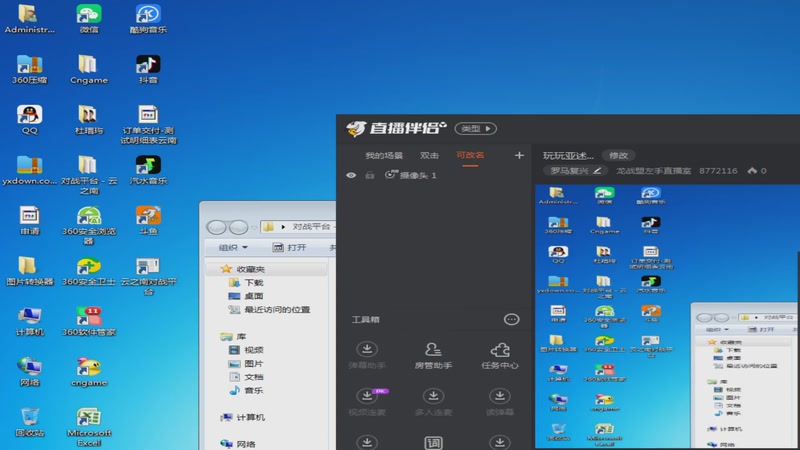Select the 回收站 recycle bin icon

coord(29,422)
